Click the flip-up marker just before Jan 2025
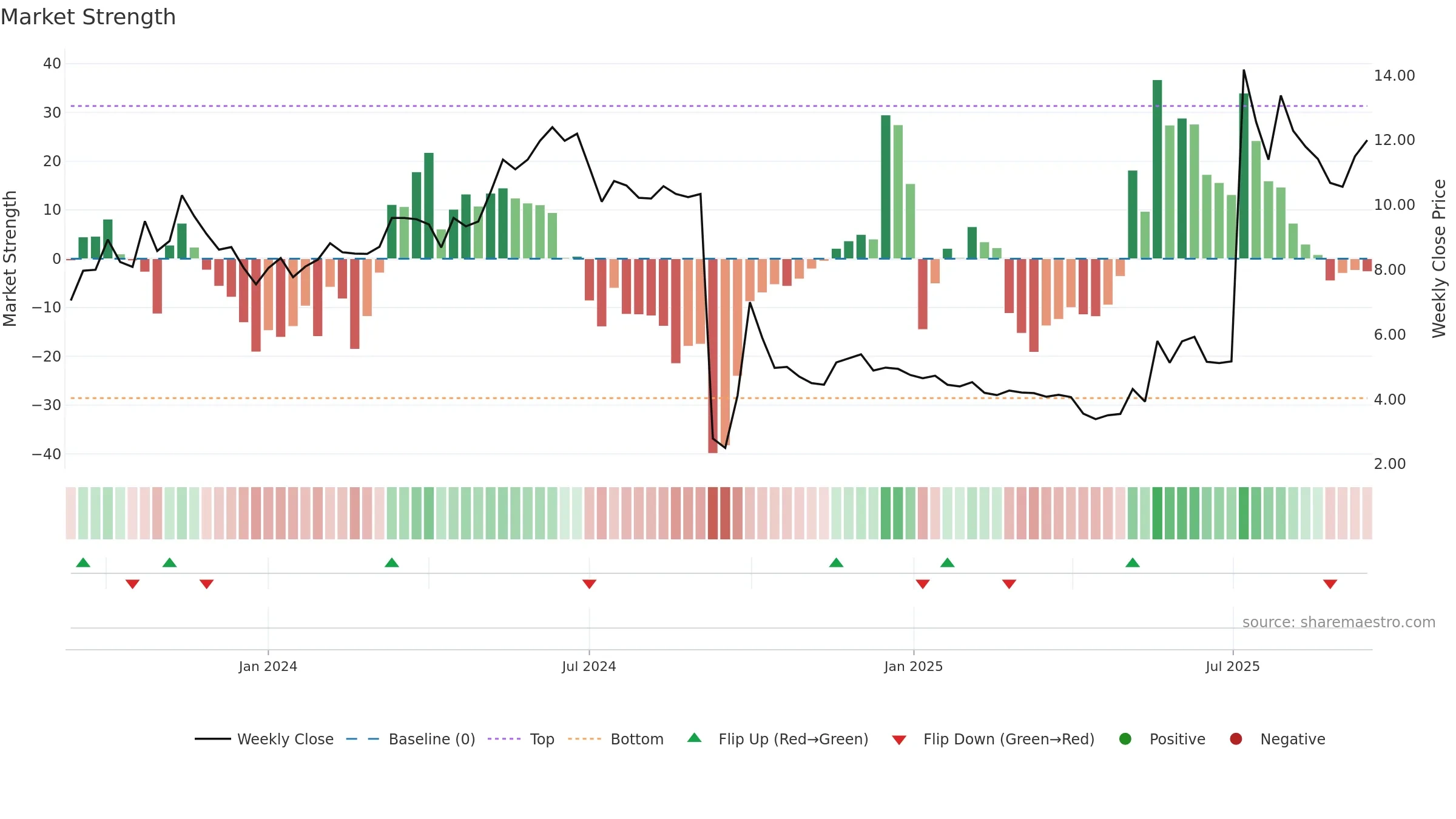 tap(837, 562)
